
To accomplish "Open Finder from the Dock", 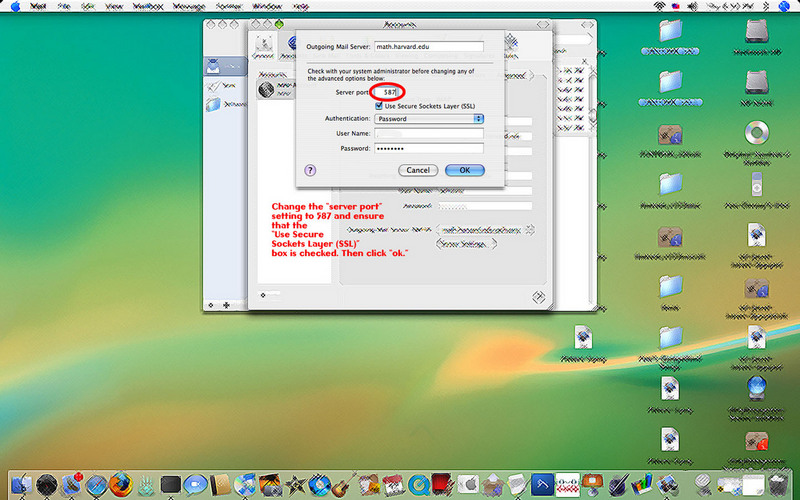I will [20, 485].
